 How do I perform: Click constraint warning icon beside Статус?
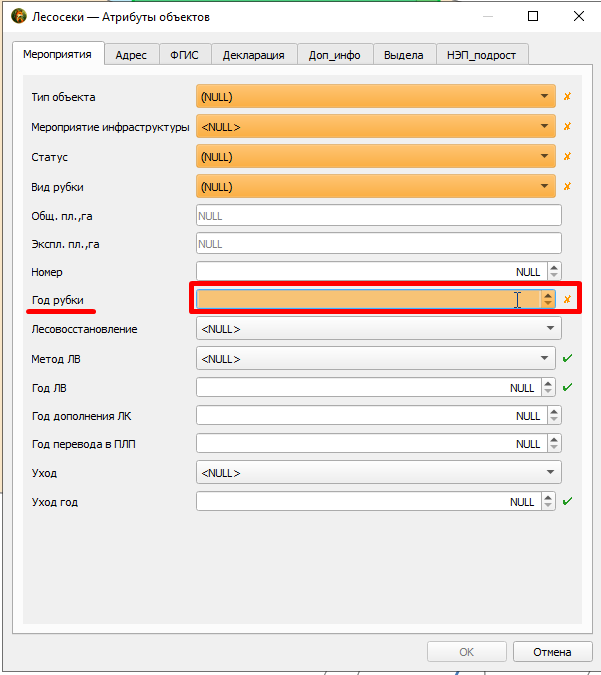coord(567,156)
